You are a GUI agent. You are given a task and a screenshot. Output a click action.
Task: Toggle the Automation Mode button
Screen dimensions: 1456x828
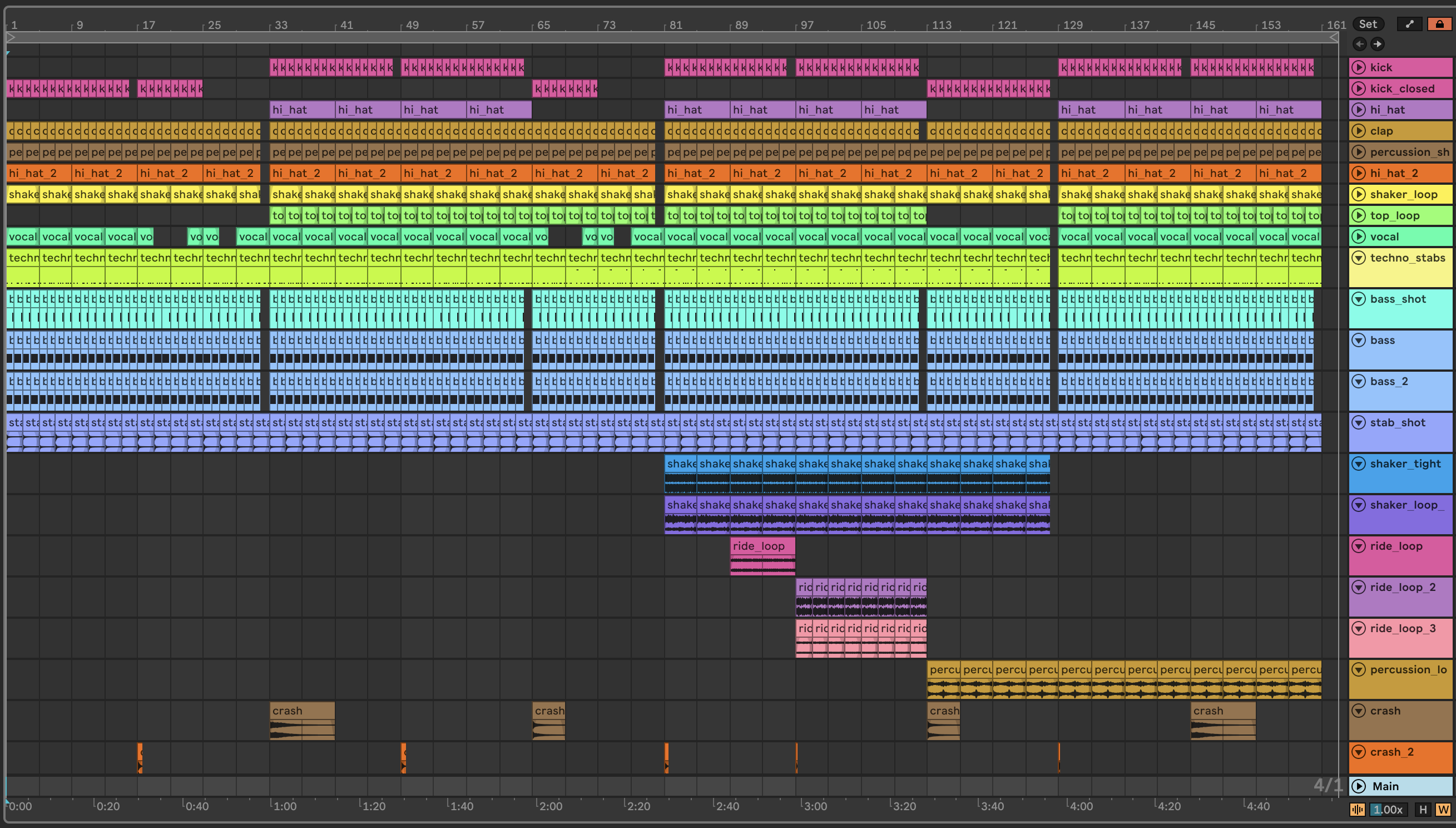(x=1409, y=24)
